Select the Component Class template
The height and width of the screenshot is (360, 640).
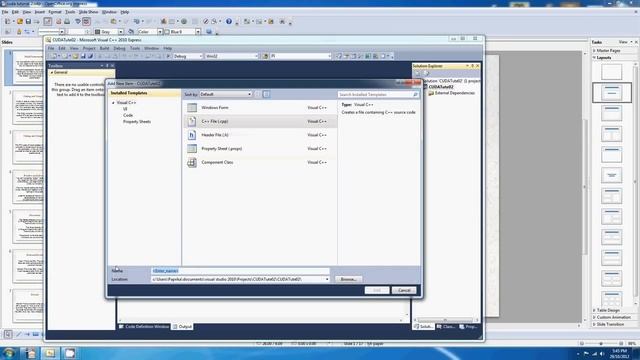click(260, 162)
